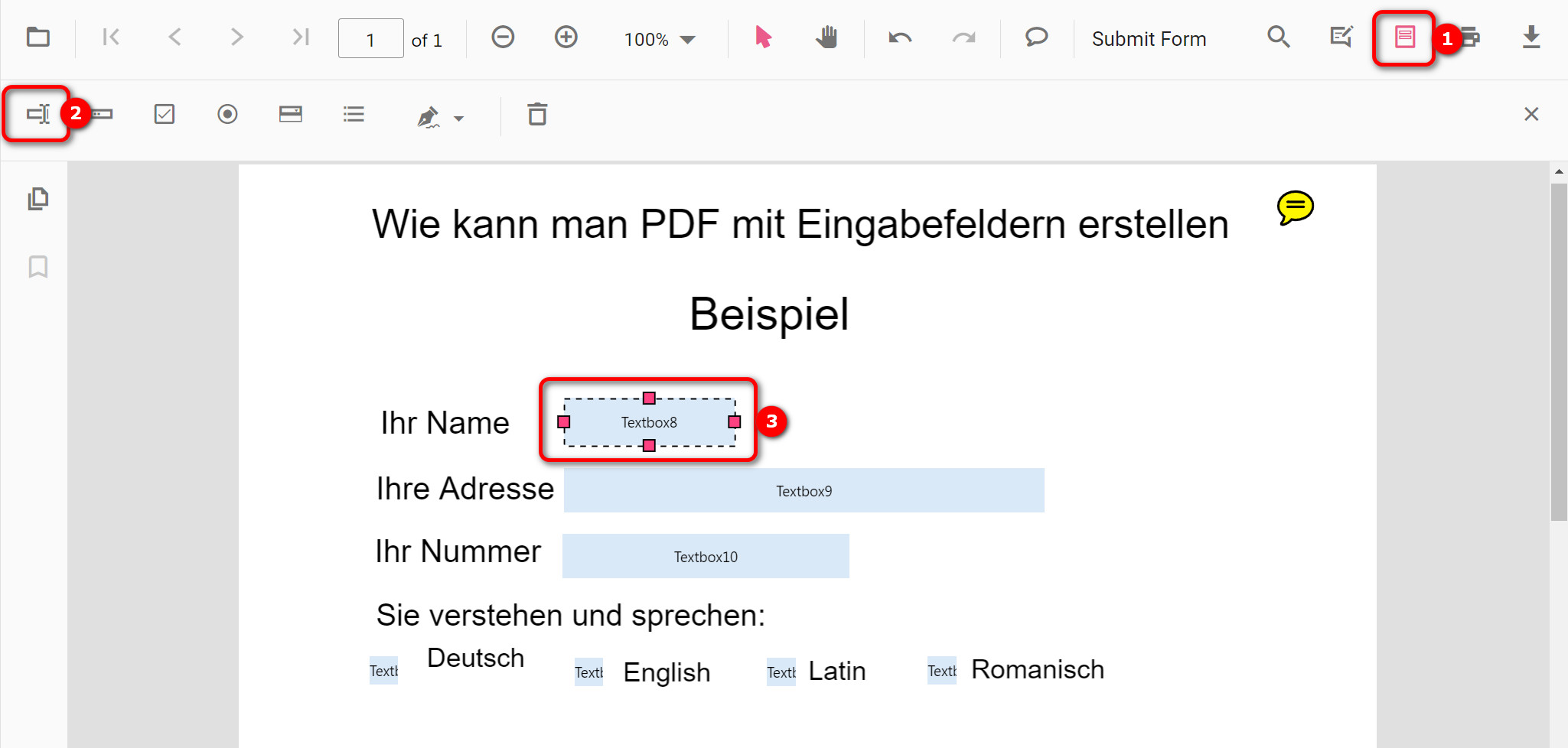
Task: Select the signature field tool
Action: coord(429,116)
